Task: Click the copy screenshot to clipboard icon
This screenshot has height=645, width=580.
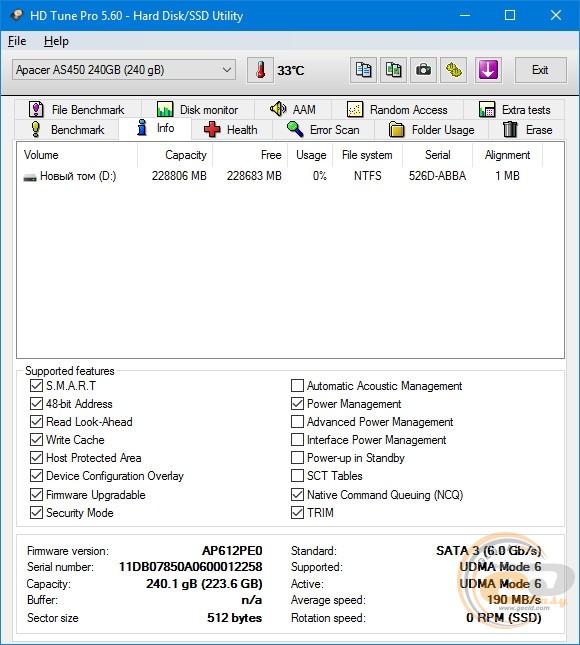Action: pyautogui.click(x=394, y=70)
